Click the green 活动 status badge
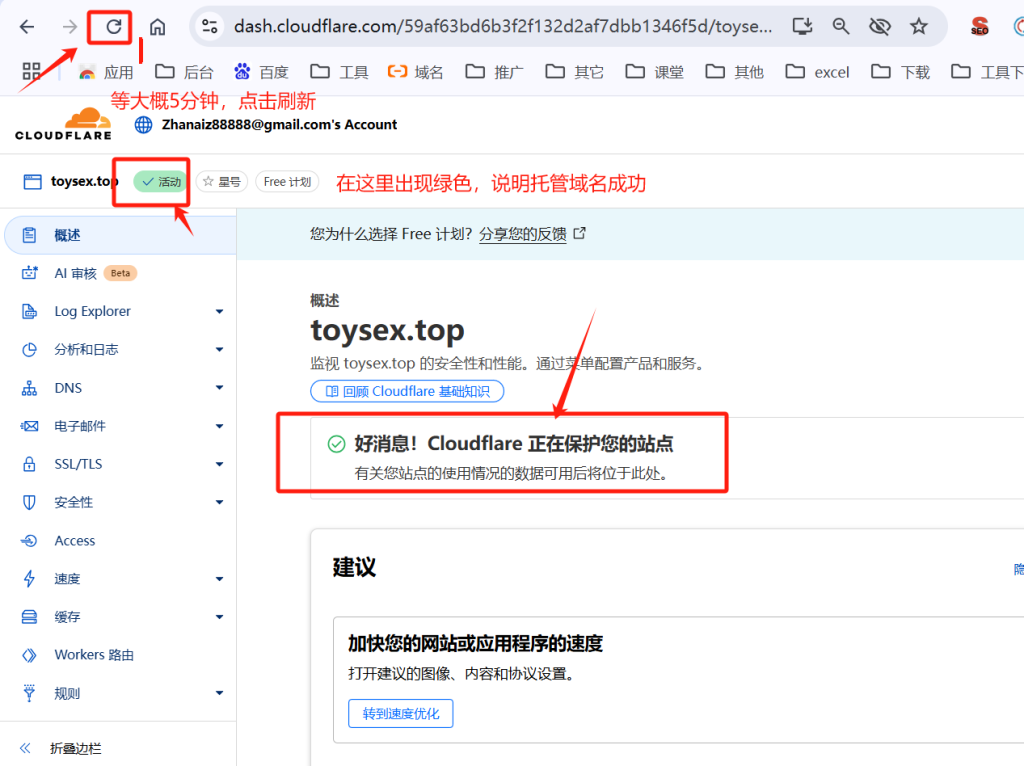Screen dimensions: 1024x766 click(x=161, y=182)
